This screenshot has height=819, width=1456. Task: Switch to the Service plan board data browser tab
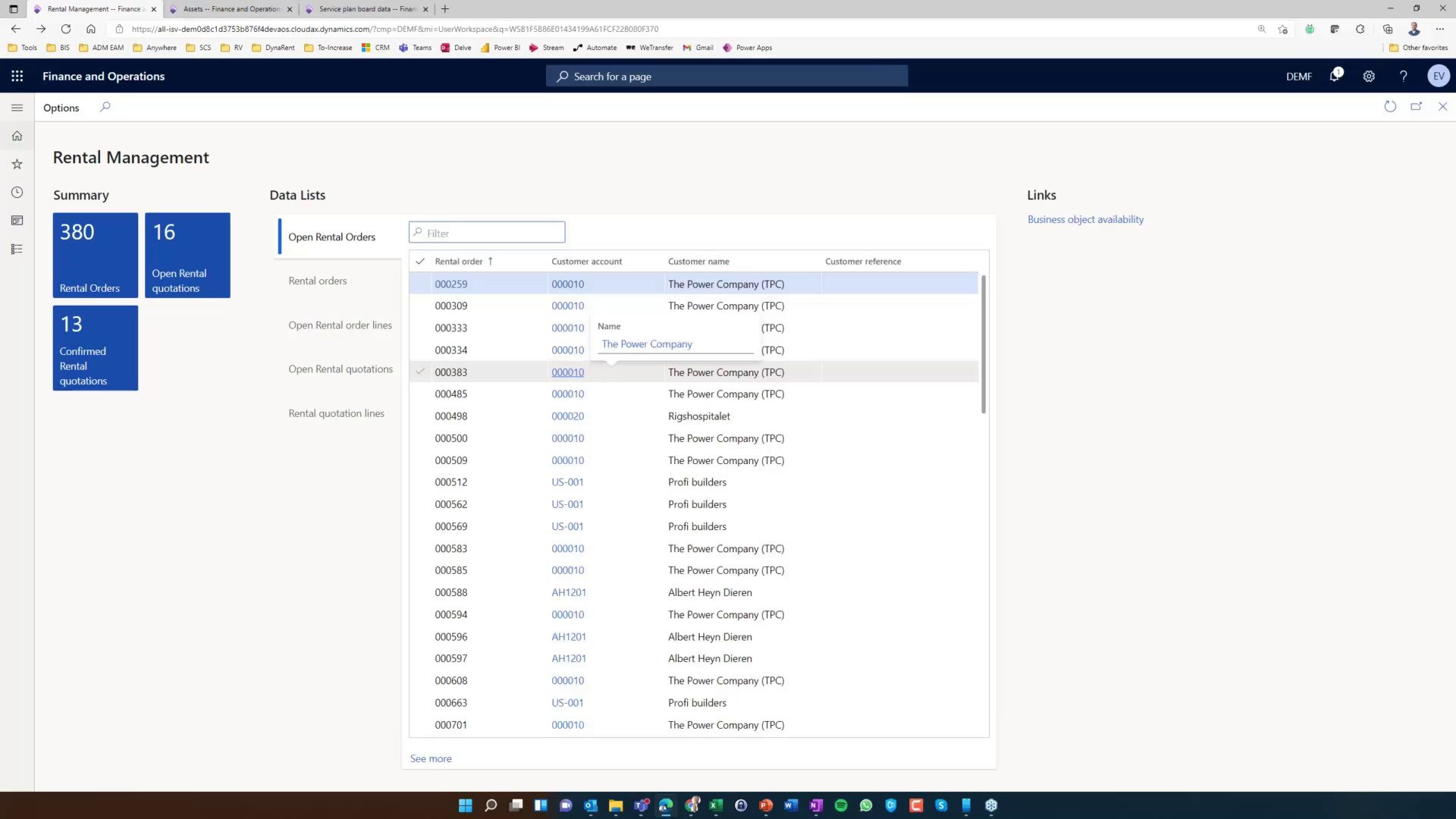click(364, 8)
